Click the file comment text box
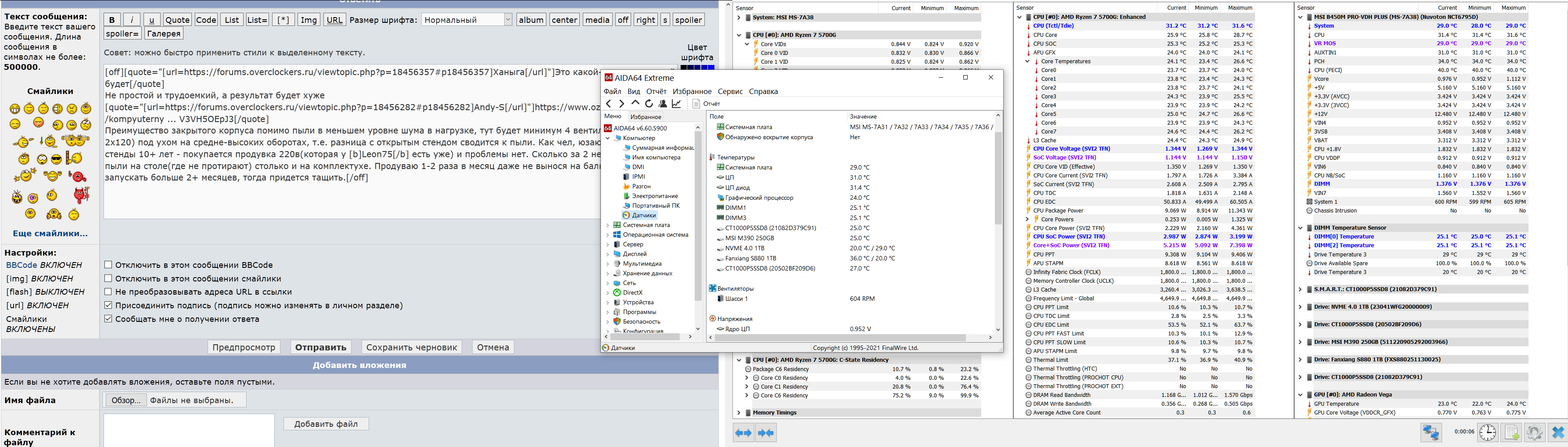1568x447 pixels. pyautogui.click(x=189, y=430)
